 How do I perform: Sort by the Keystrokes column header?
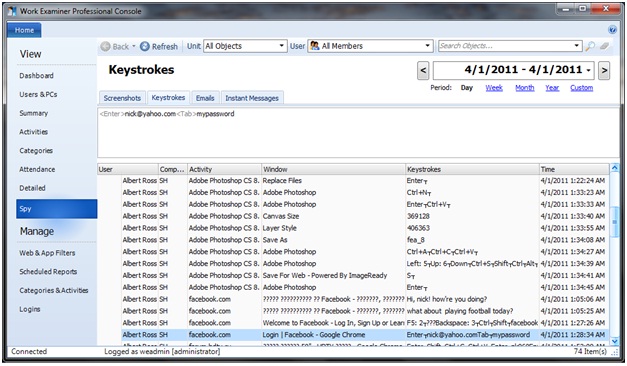pyautogui.click(x=472, y=169)
